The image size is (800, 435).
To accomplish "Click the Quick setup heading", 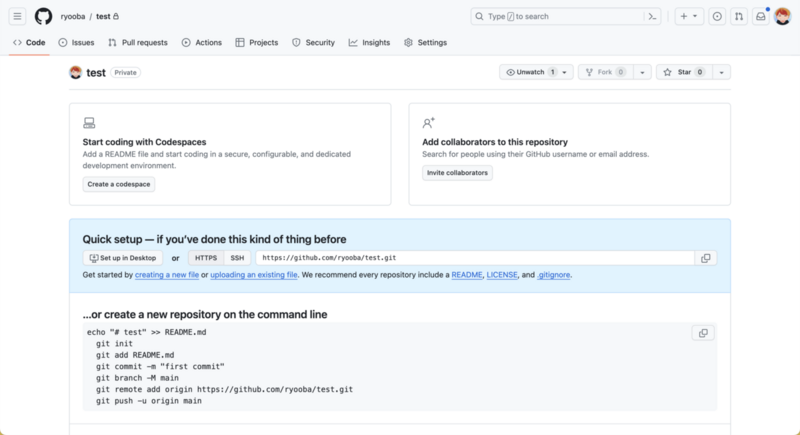I will pyautogui.click(x=214, y=239).
